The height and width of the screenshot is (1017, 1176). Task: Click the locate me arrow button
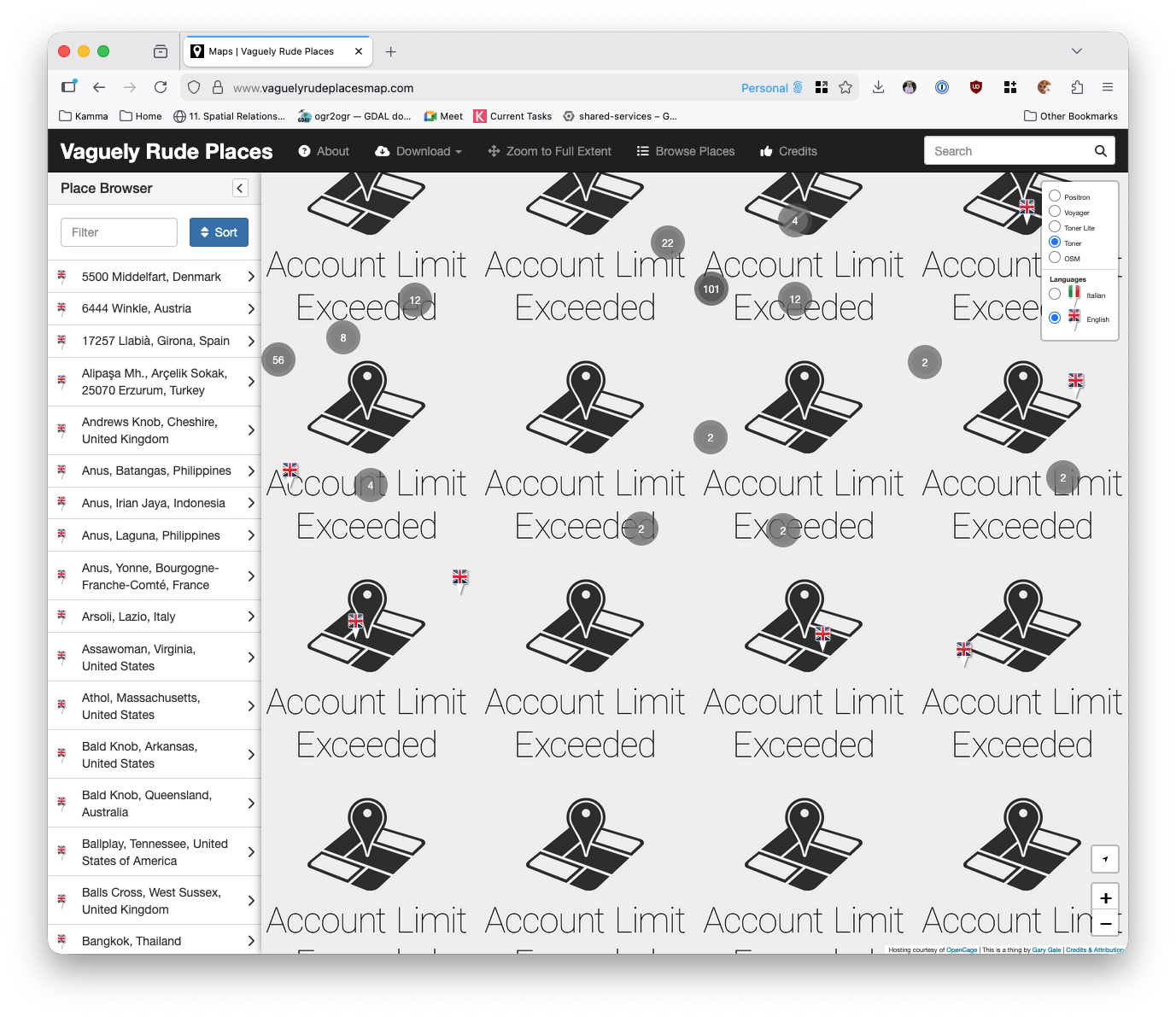click(1105, 859)
